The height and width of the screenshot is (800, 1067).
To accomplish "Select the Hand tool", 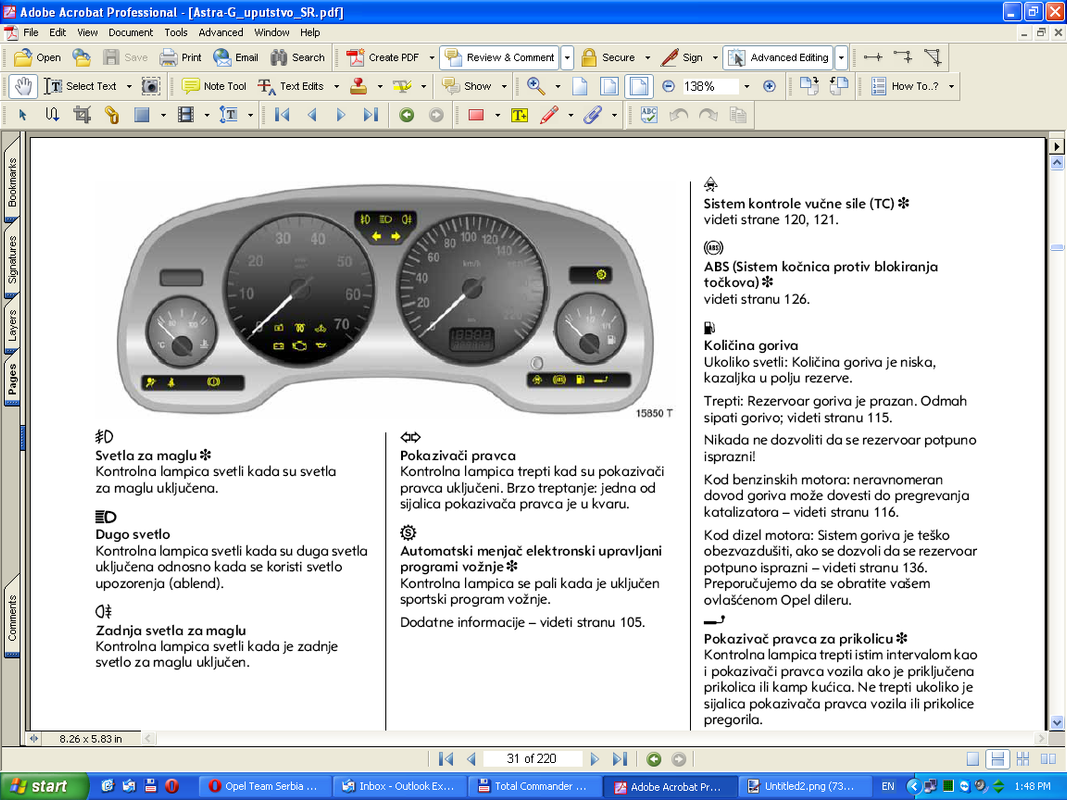I will click(x=23, y=86).
